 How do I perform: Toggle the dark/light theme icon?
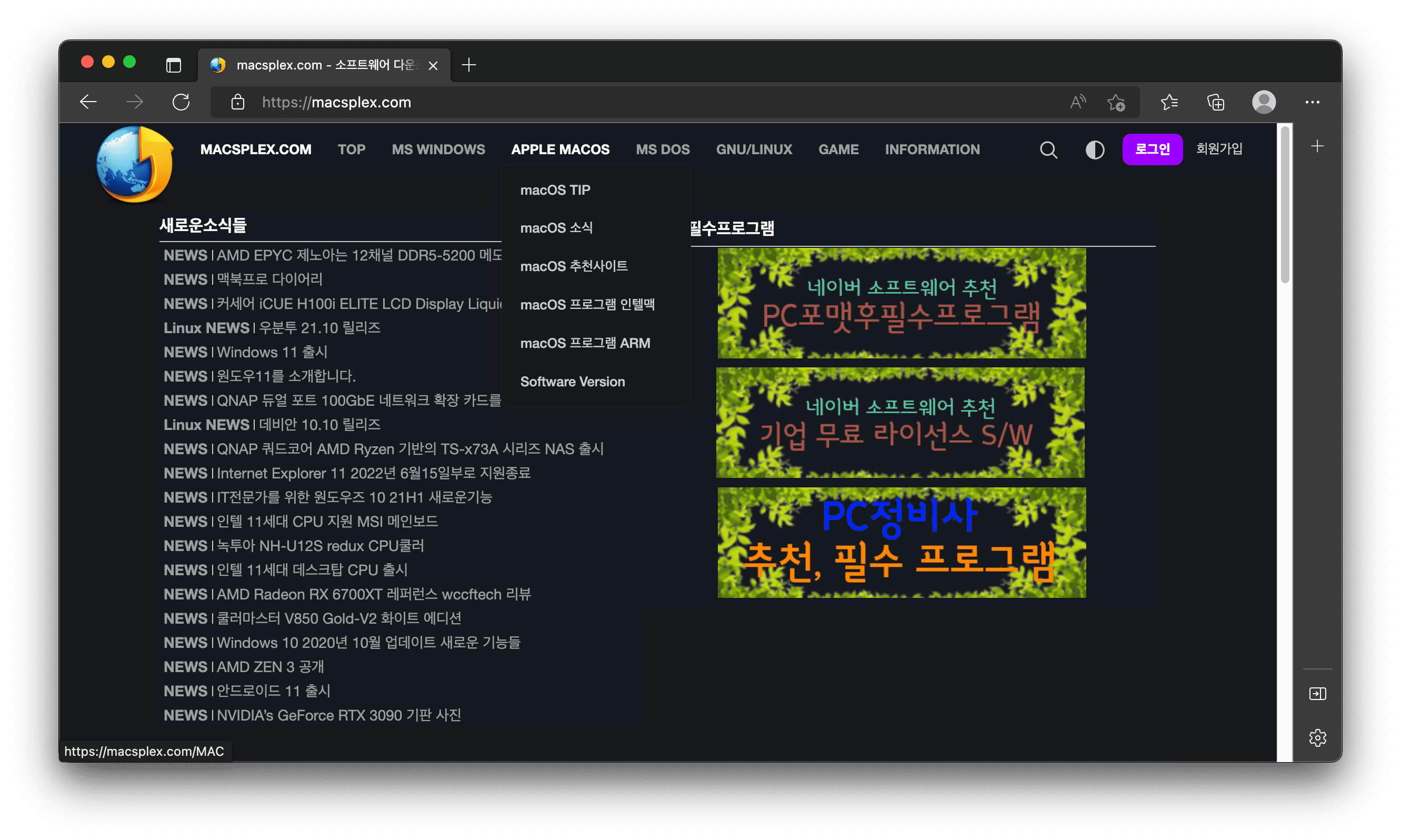(x=1094, y=149)
